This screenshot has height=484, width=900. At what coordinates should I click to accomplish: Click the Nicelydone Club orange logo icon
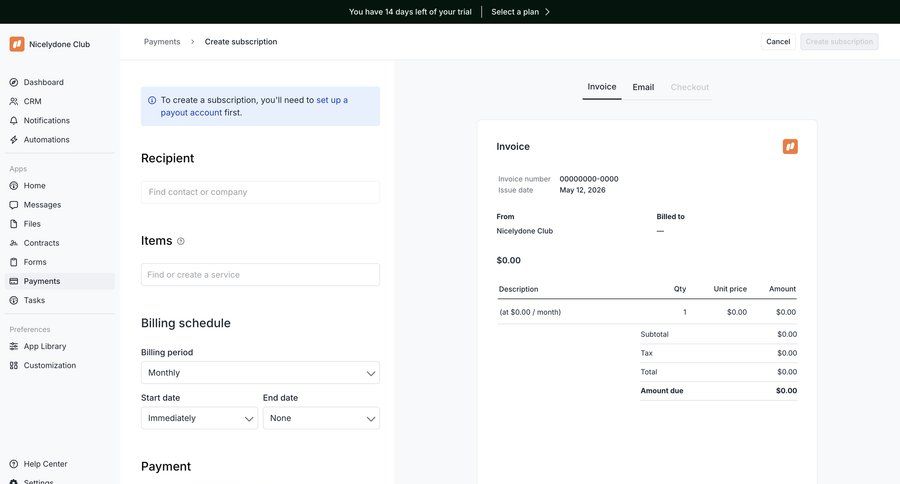coord(17,44)
